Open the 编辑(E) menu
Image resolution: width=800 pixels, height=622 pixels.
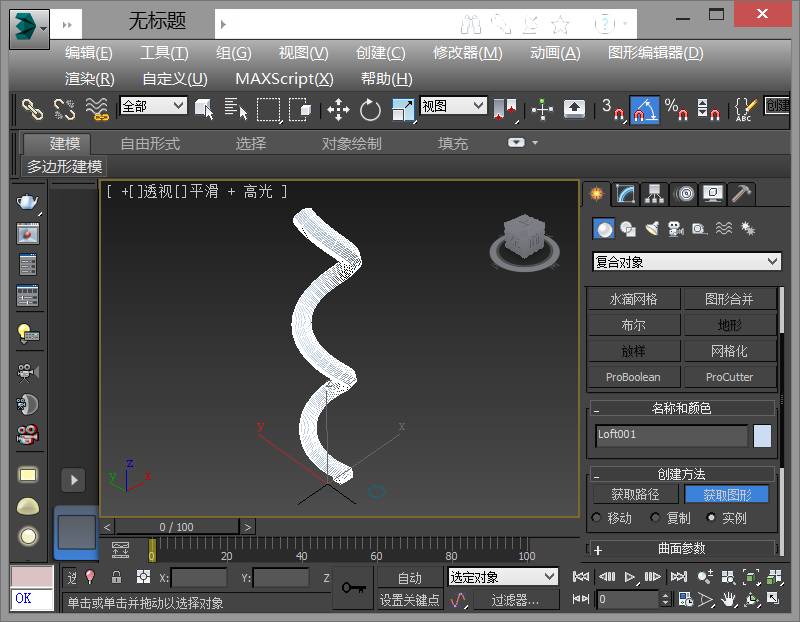pyautogui.click(x=89, y=53)
